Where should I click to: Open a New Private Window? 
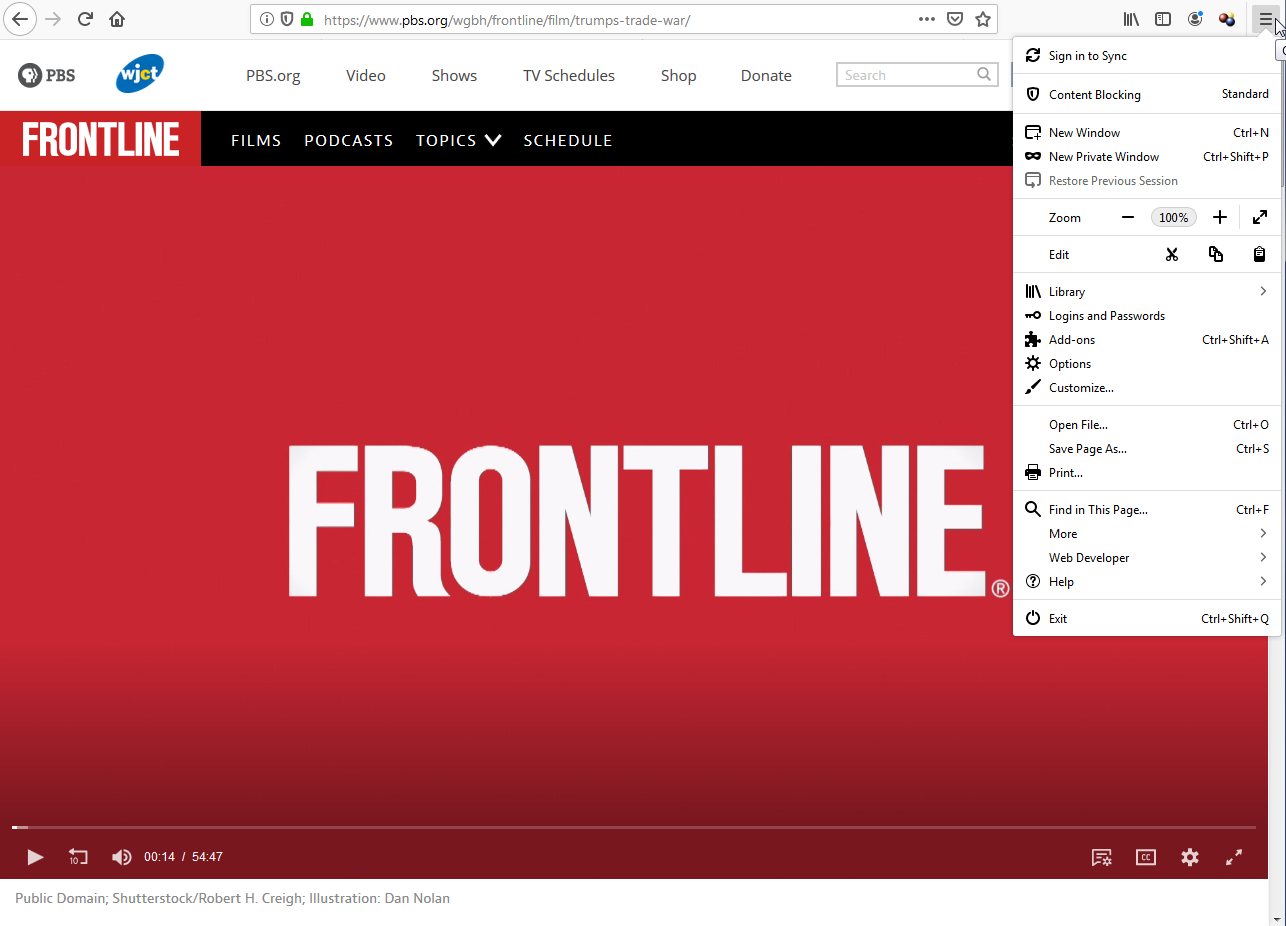[1147, 157]
